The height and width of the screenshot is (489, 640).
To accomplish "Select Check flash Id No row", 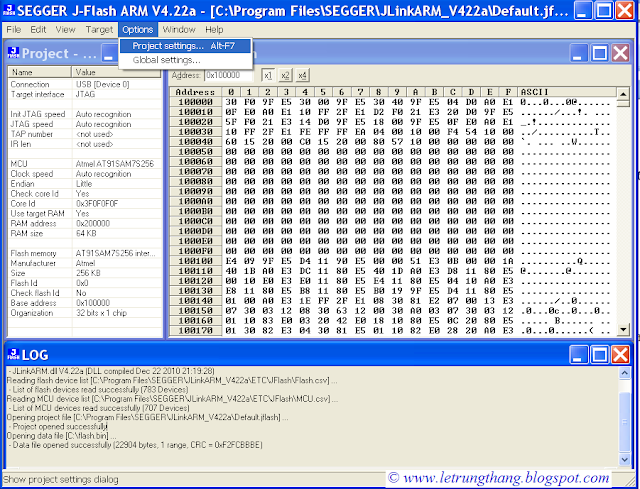I will (x=84, y=293).
